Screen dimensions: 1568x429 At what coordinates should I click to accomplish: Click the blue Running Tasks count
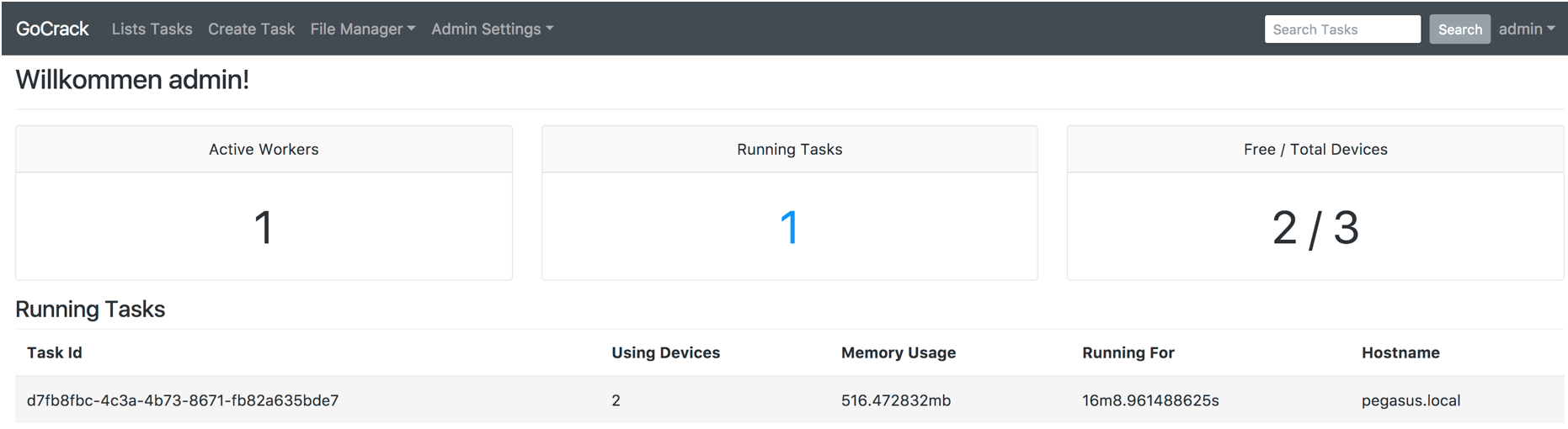click(x=789, y=228)
